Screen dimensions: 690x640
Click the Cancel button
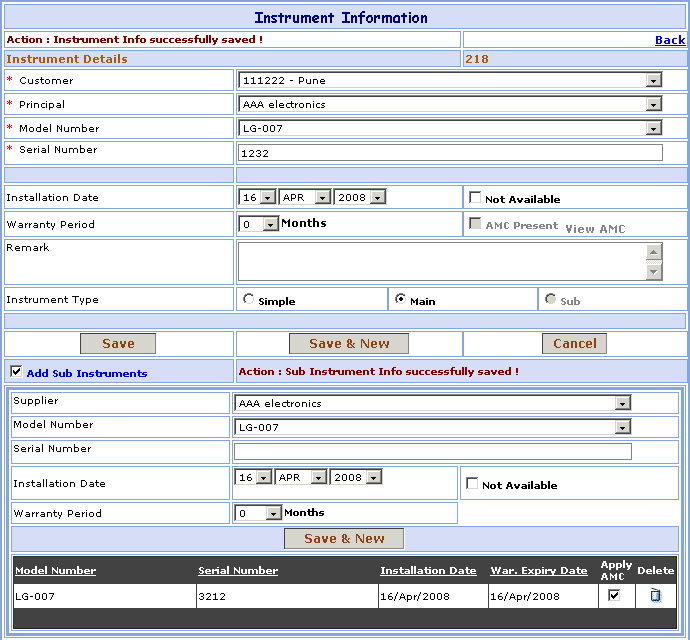[x=574, y=343]
